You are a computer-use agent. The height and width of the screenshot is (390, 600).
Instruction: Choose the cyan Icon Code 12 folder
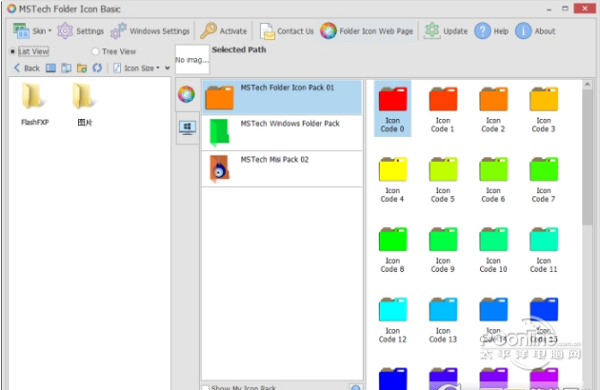[x=393, y=320]
